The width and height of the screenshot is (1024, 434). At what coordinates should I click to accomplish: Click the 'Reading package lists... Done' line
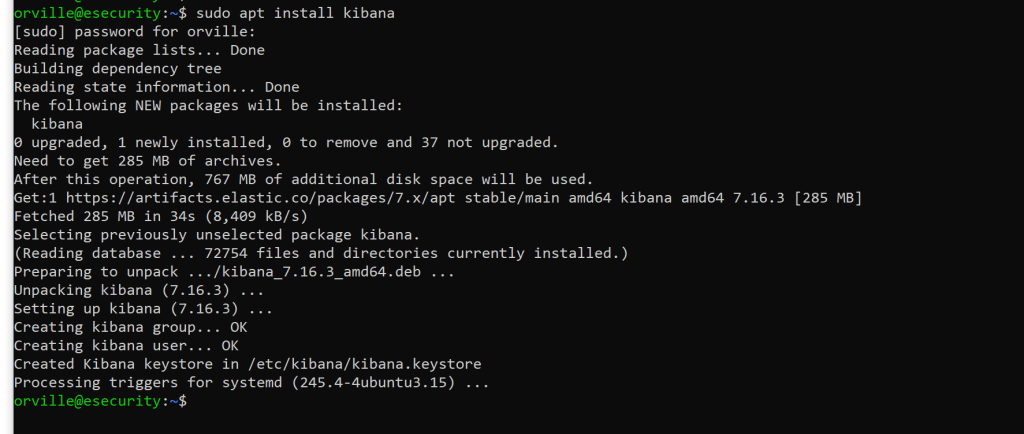(140, 50)
